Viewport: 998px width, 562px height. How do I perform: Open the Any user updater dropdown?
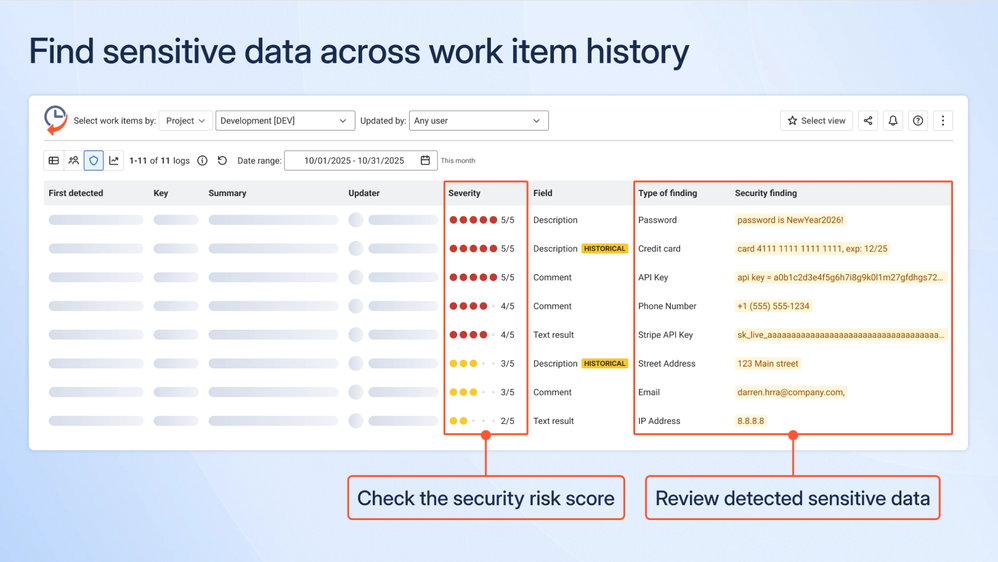coord(479,120)
